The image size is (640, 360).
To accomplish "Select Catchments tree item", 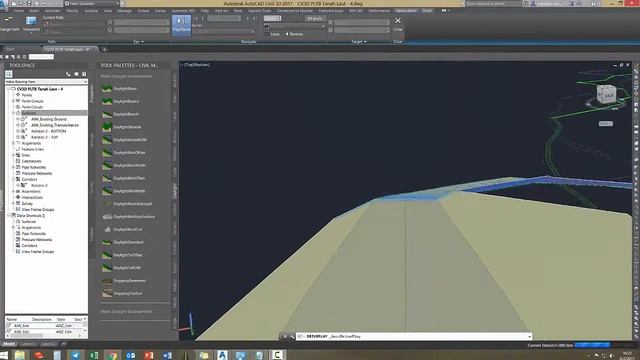I will pyautogui.click(x=31, y=161).
